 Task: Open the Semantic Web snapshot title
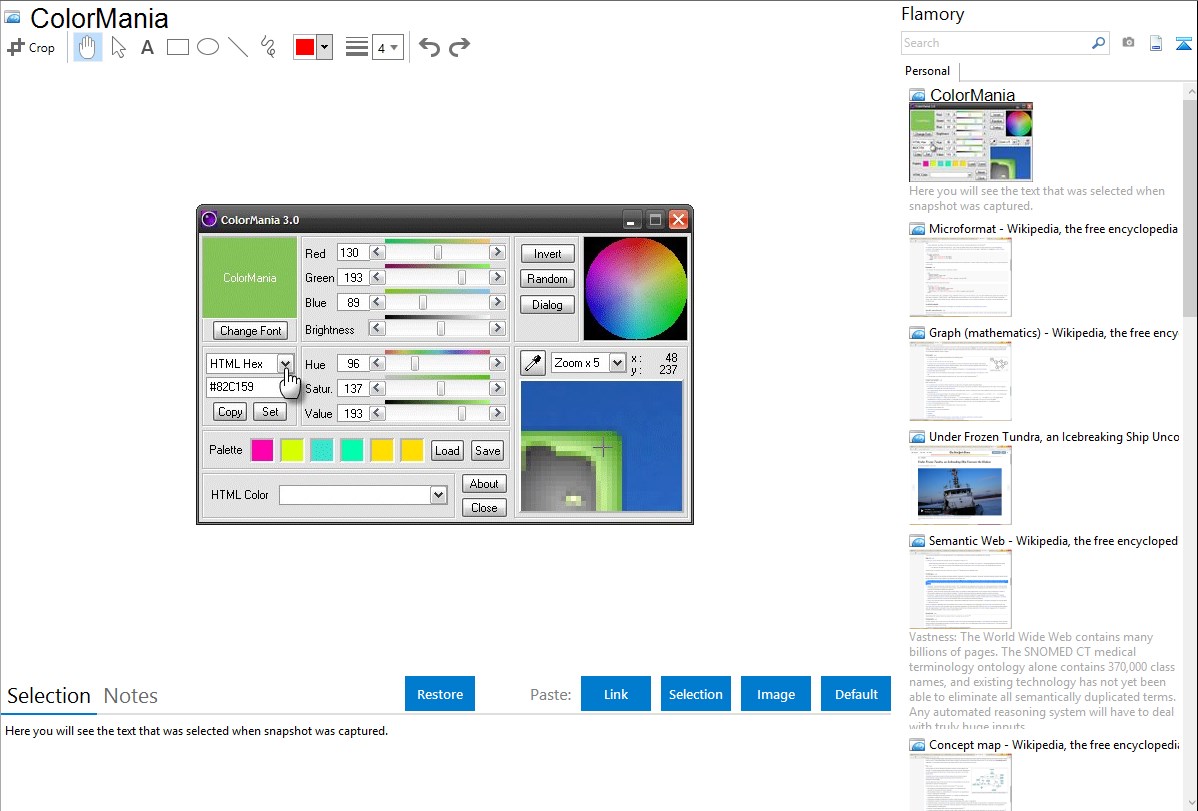[x=1053, y=540]
